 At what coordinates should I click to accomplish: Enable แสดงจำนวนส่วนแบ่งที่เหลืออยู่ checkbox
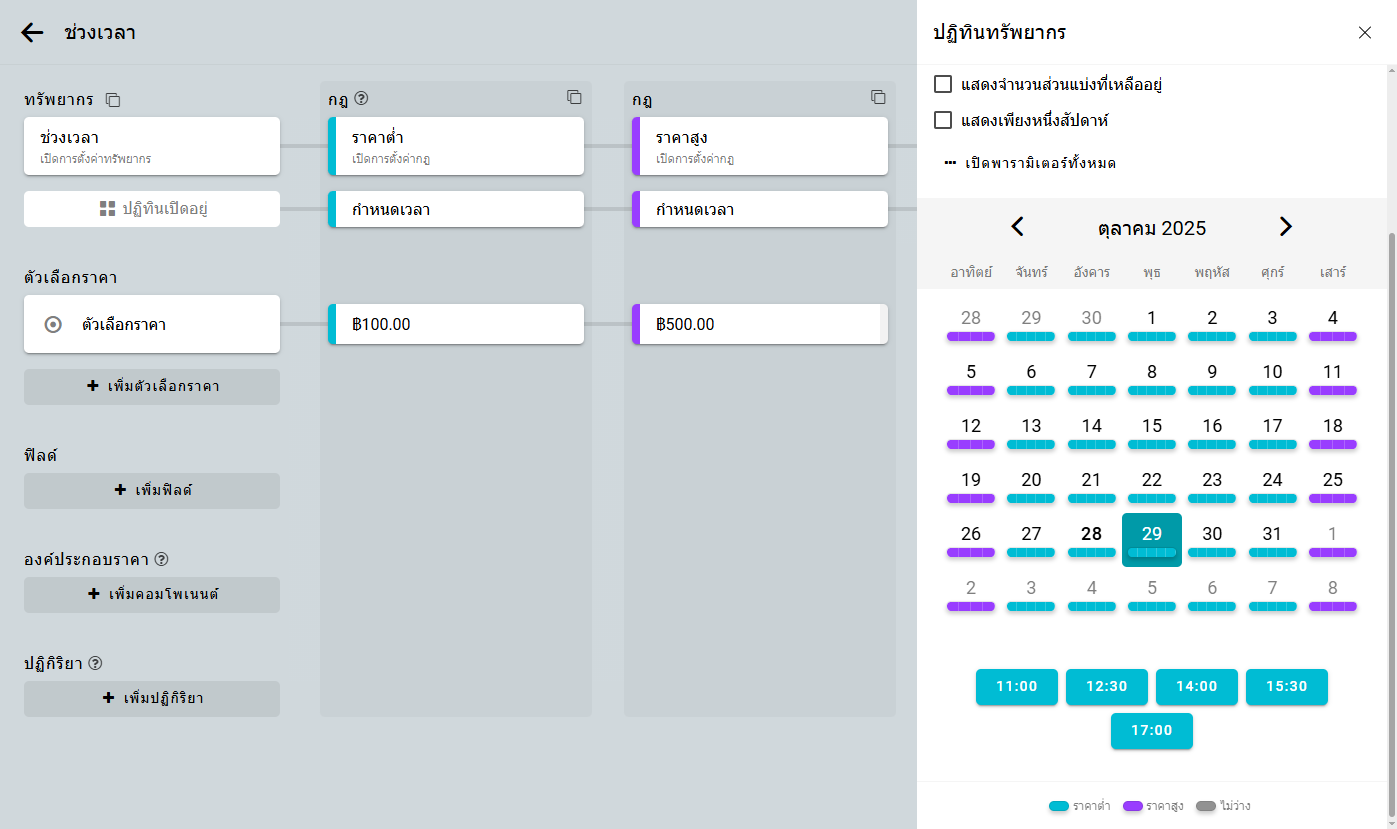[943, 84]
